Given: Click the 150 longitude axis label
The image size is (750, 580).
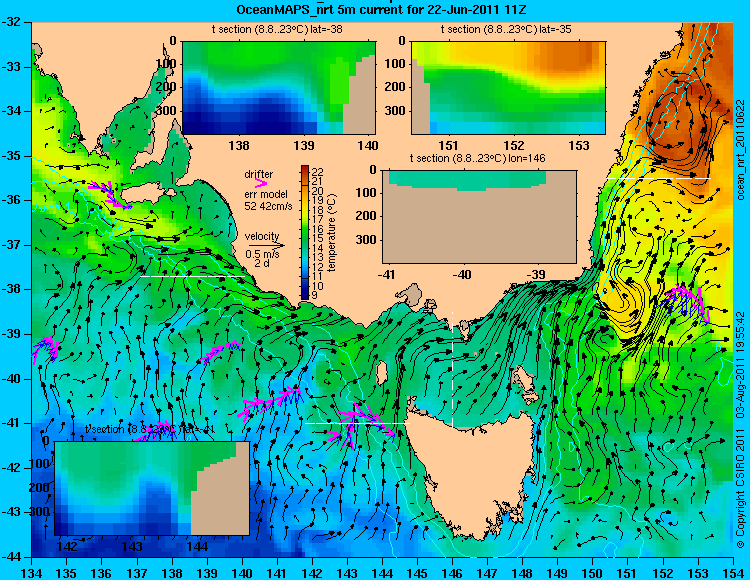Looking at the screenshot, I should [593, 573].
